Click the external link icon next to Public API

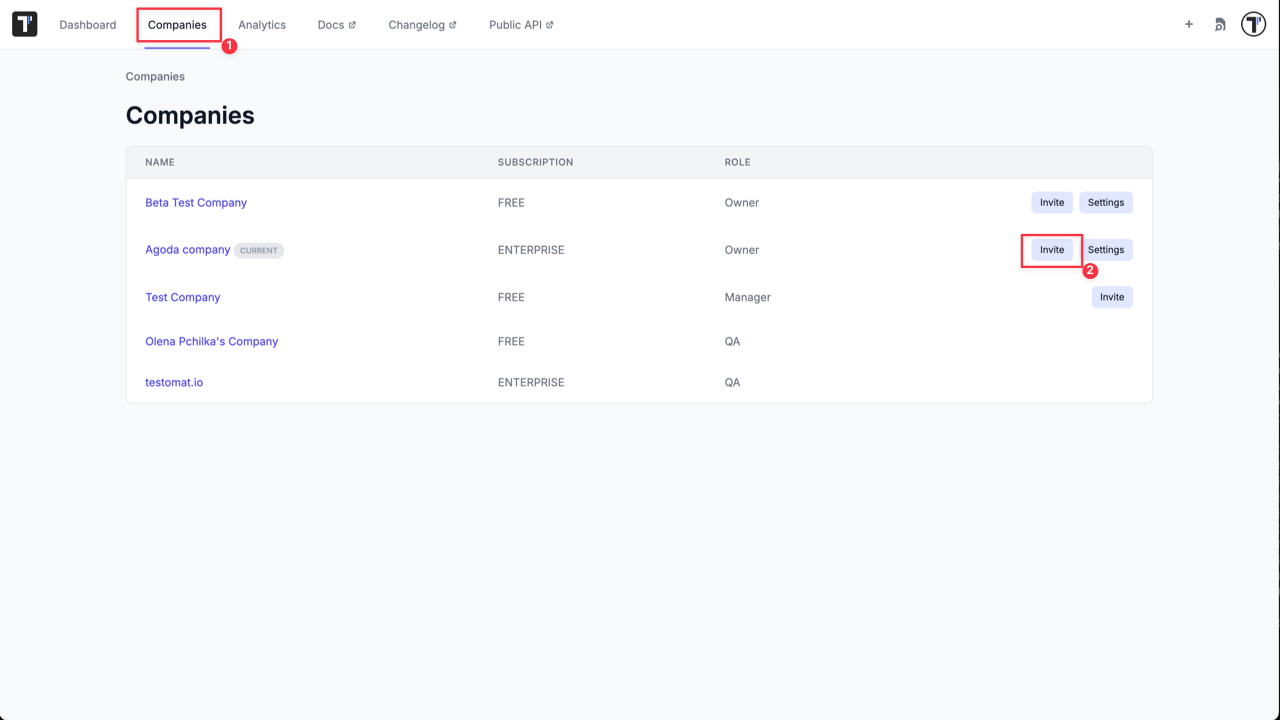tap(547, 24)
